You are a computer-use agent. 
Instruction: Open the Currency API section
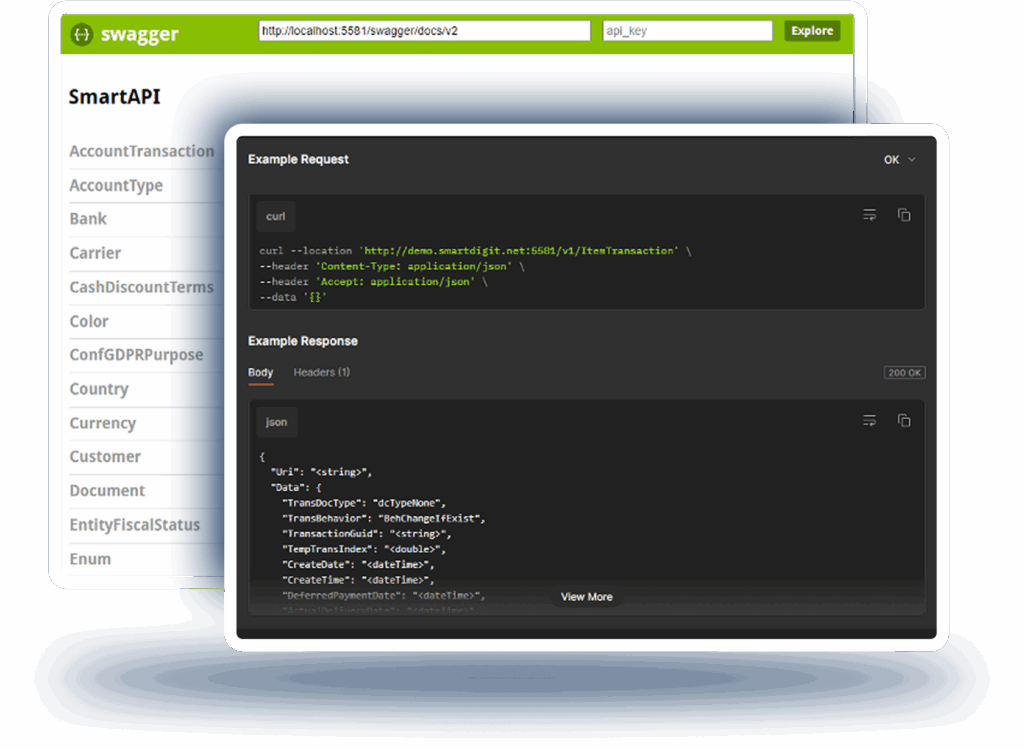(103, 423)
